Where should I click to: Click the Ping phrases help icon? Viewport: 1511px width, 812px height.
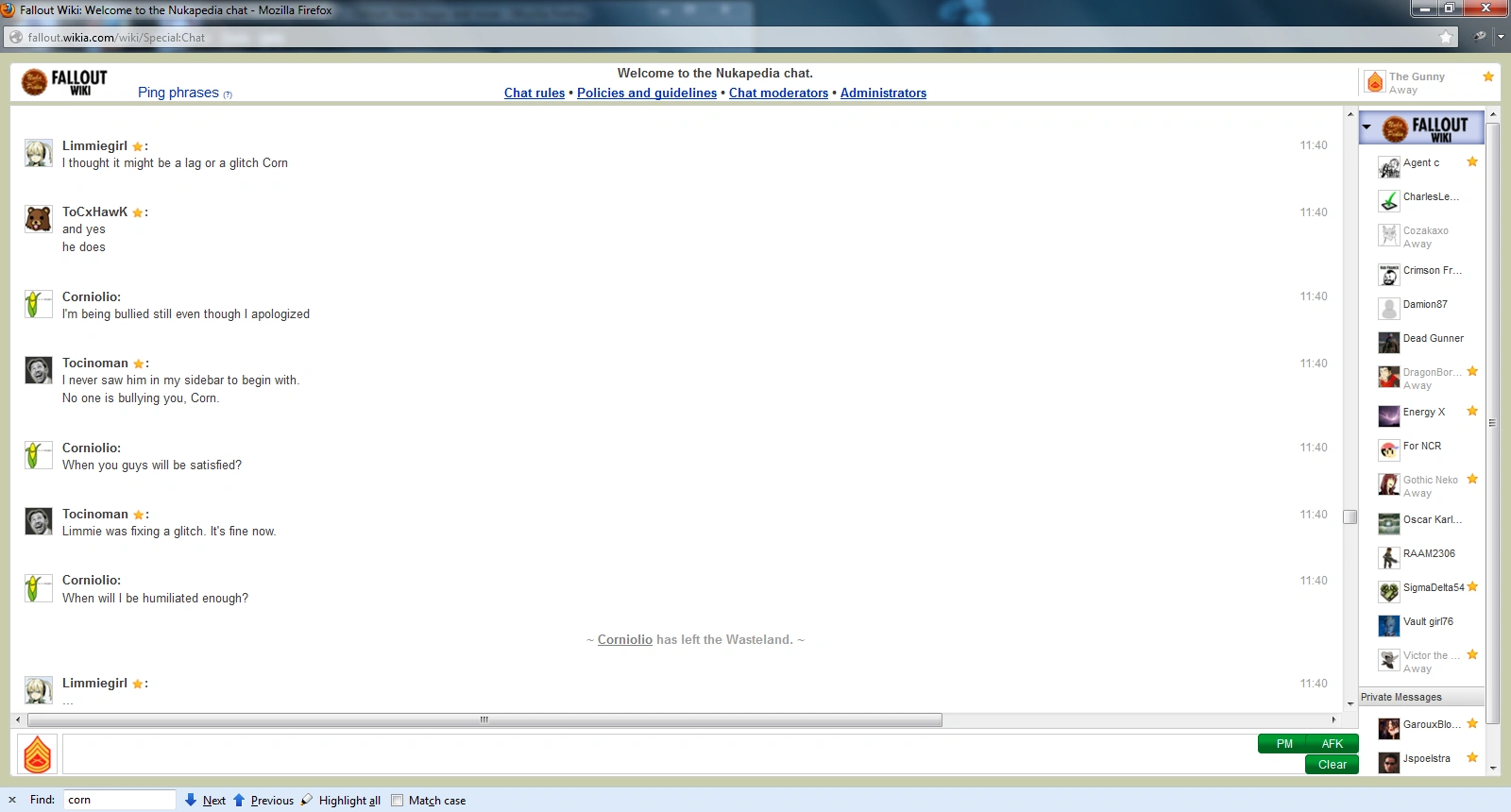[228, 94]
